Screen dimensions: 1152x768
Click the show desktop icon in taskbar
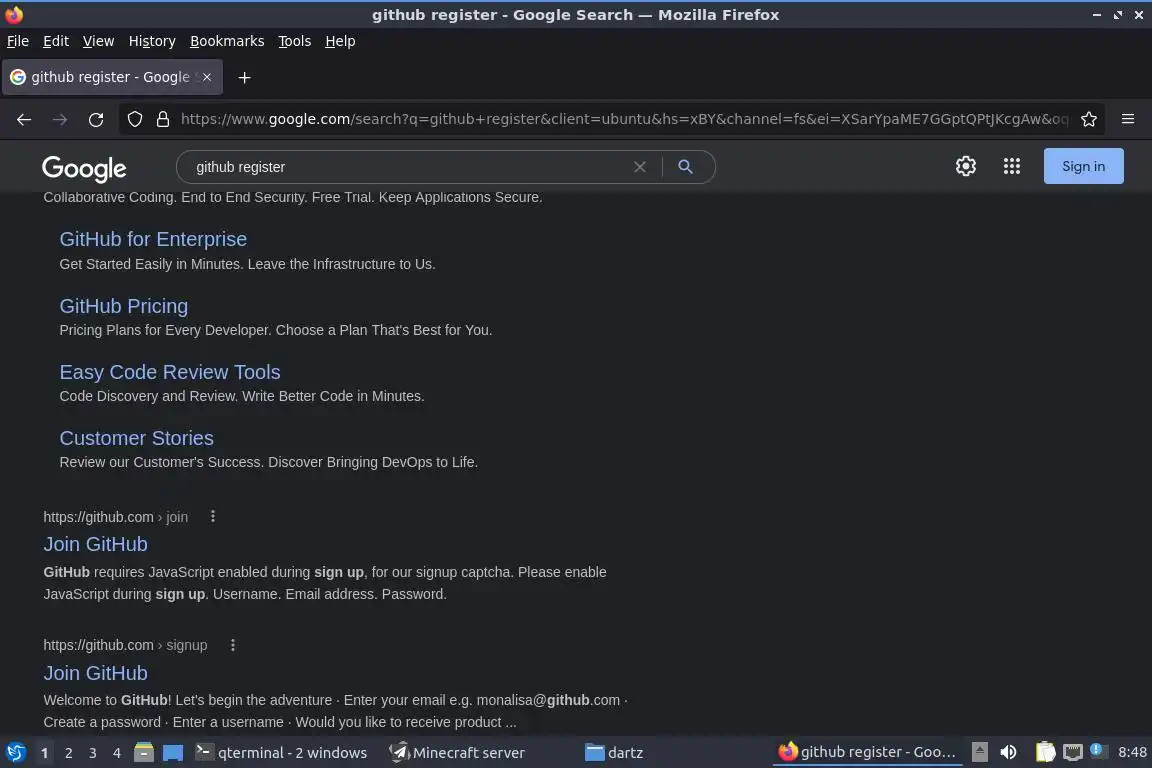click(x=173, y=753)
